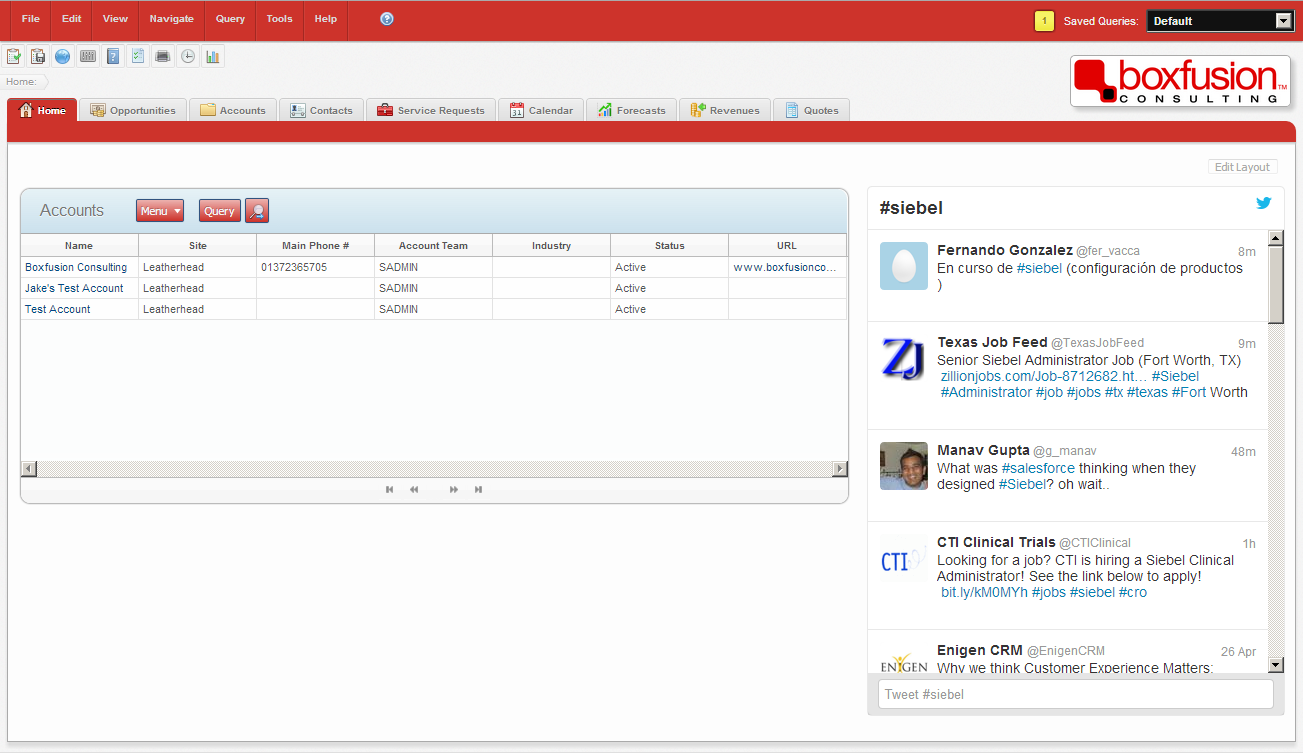Click Manav Gupta's profile photo
The height and width of the screenshot is (753, 1303).
point(904,466)
